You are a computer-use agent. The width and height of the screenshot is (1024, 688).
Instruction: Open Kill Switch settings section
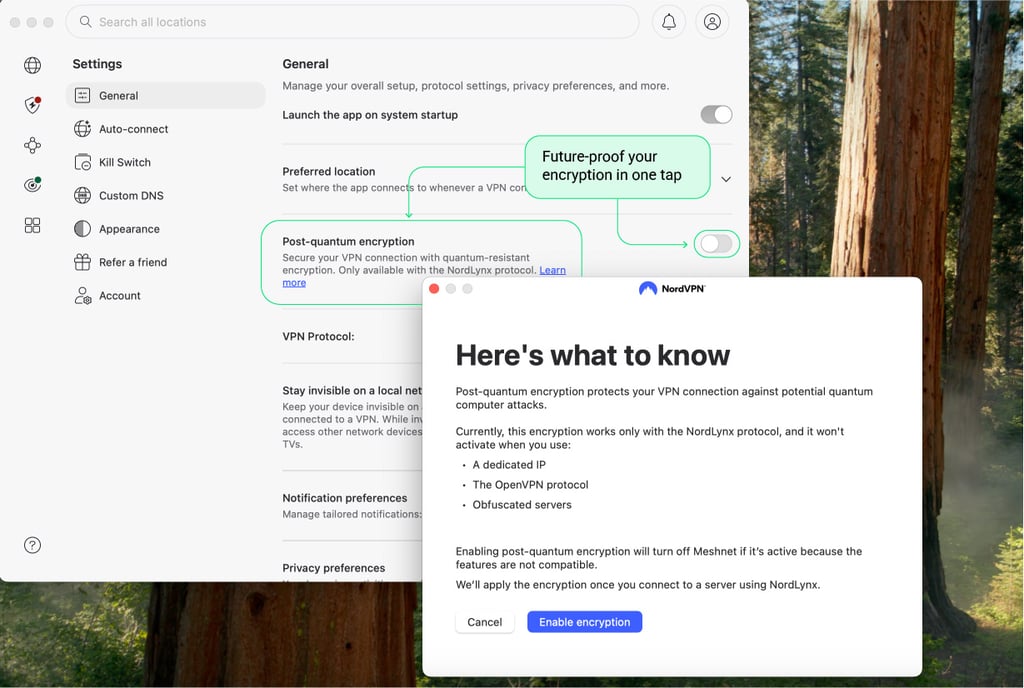point(165,162)
